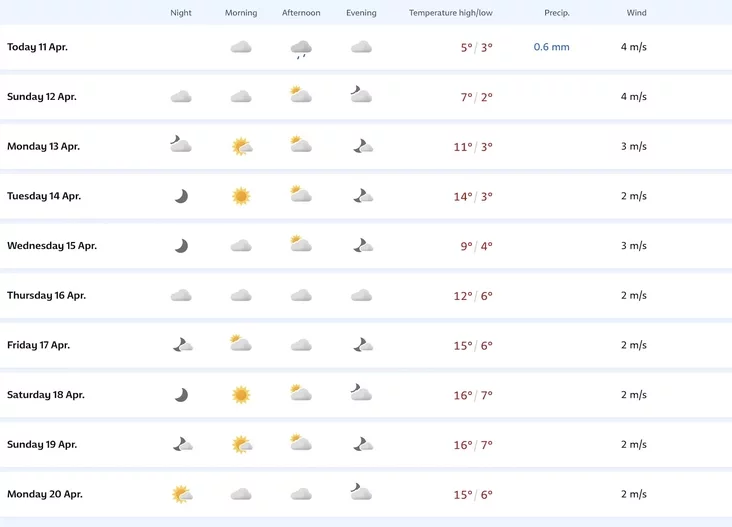Click Tuesday's 14° / 3° temperature

[473, 197]
